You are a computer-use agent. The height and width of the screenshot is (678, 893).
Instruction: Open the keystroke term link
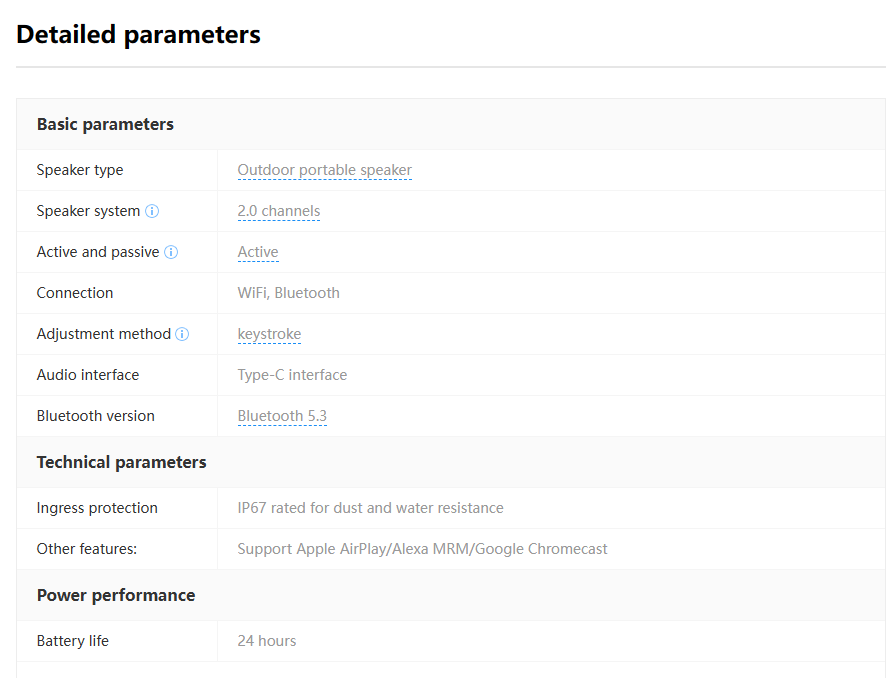(269, 334)
